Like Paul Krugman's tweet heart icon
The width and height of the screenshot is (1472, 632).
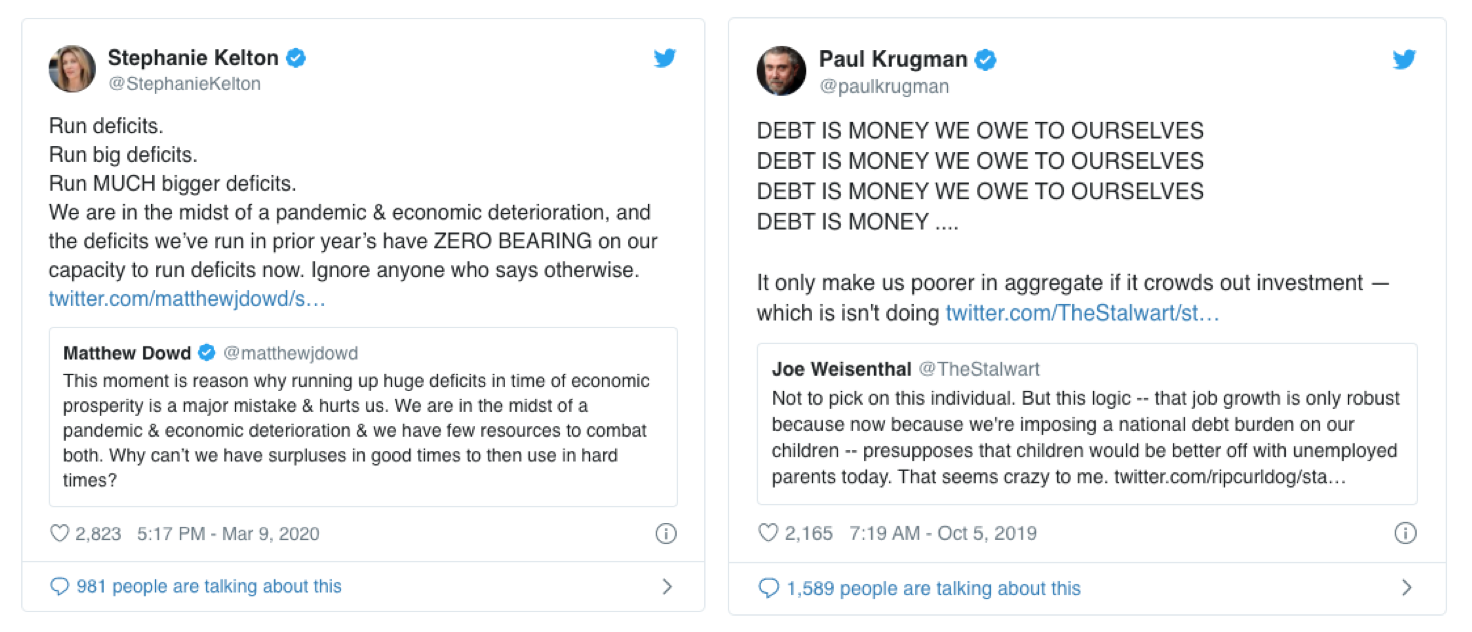[768, 533]
